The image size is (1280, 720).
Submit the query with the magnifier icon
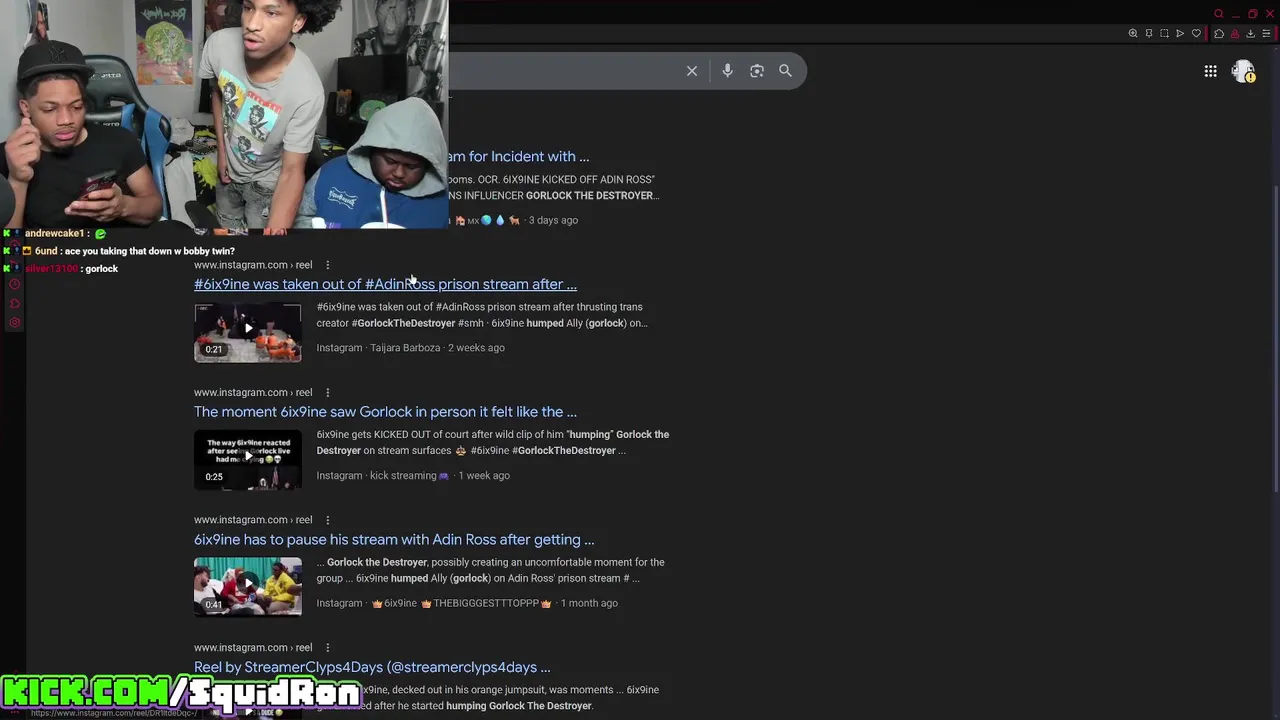[x=785, y=71]
